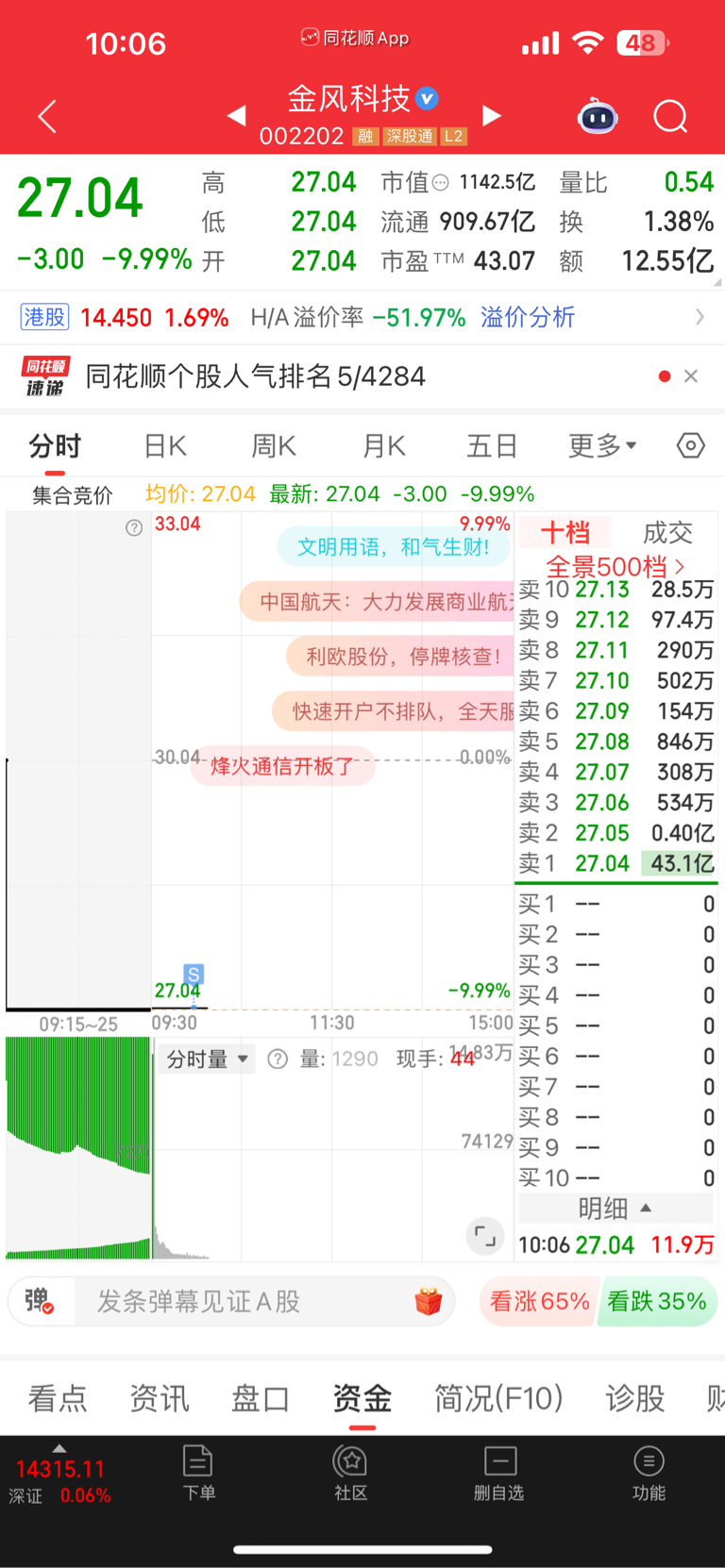Screen dimensions: 725x1568
Task: Open the robot assistant icon
Action: click(598, 116)
